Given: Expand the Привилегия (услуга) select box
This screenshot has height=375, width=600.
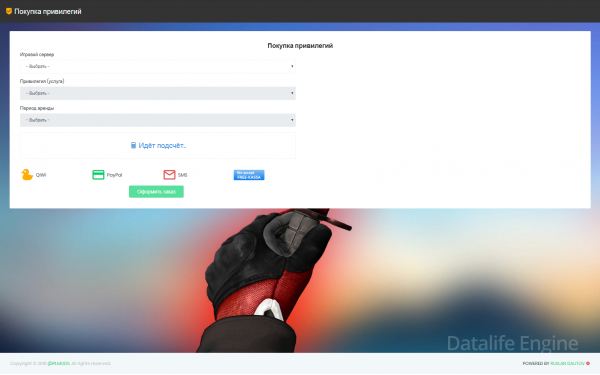Looking at the screenshot, I should pos(158,93).
